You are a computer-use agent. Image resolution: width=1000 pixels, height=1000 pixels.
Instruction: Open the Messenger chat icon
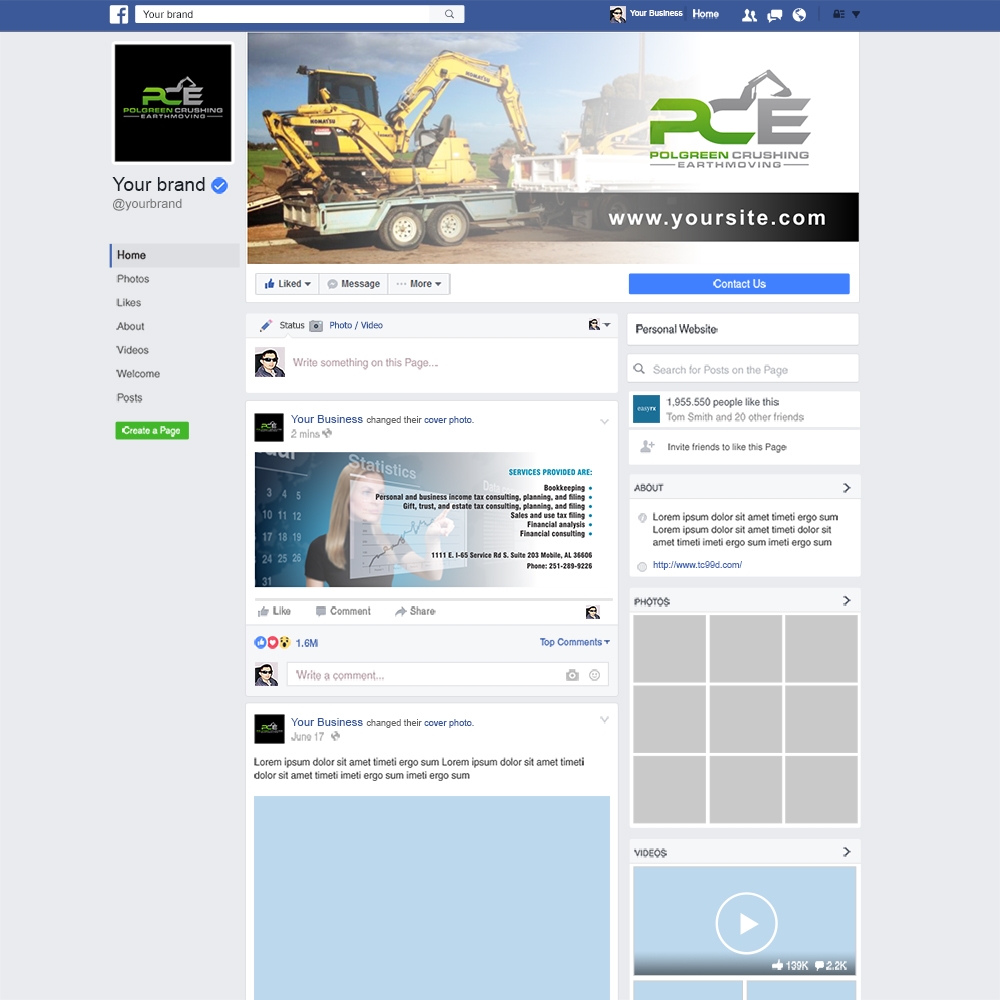773,14
